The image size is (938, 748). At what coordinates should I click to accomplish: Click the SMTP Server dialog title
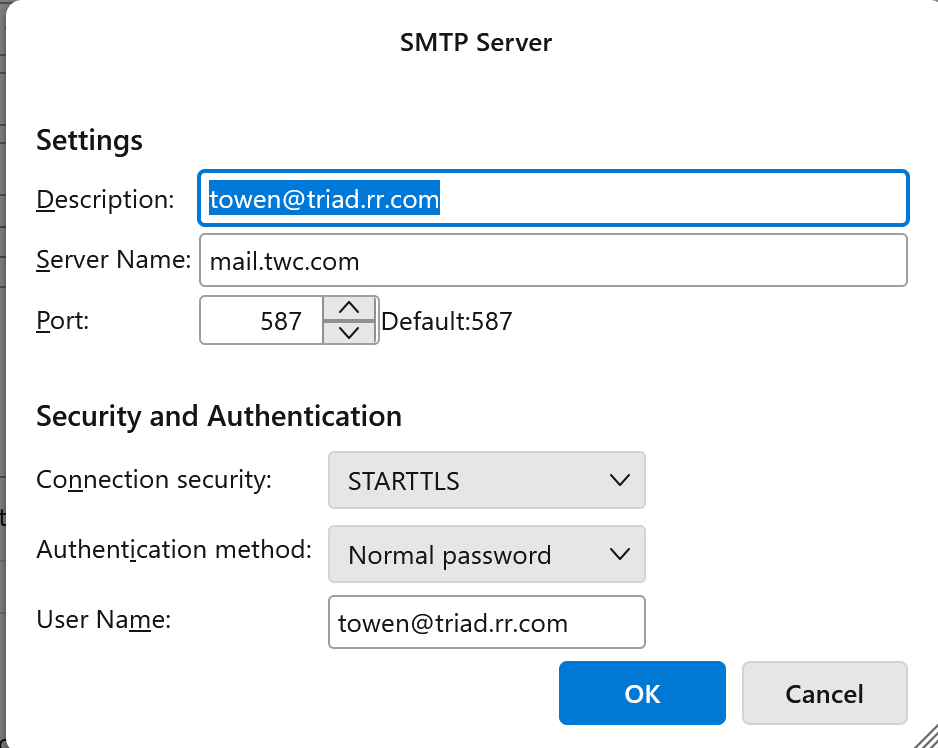pyautogui.click(x=476, y=42)
